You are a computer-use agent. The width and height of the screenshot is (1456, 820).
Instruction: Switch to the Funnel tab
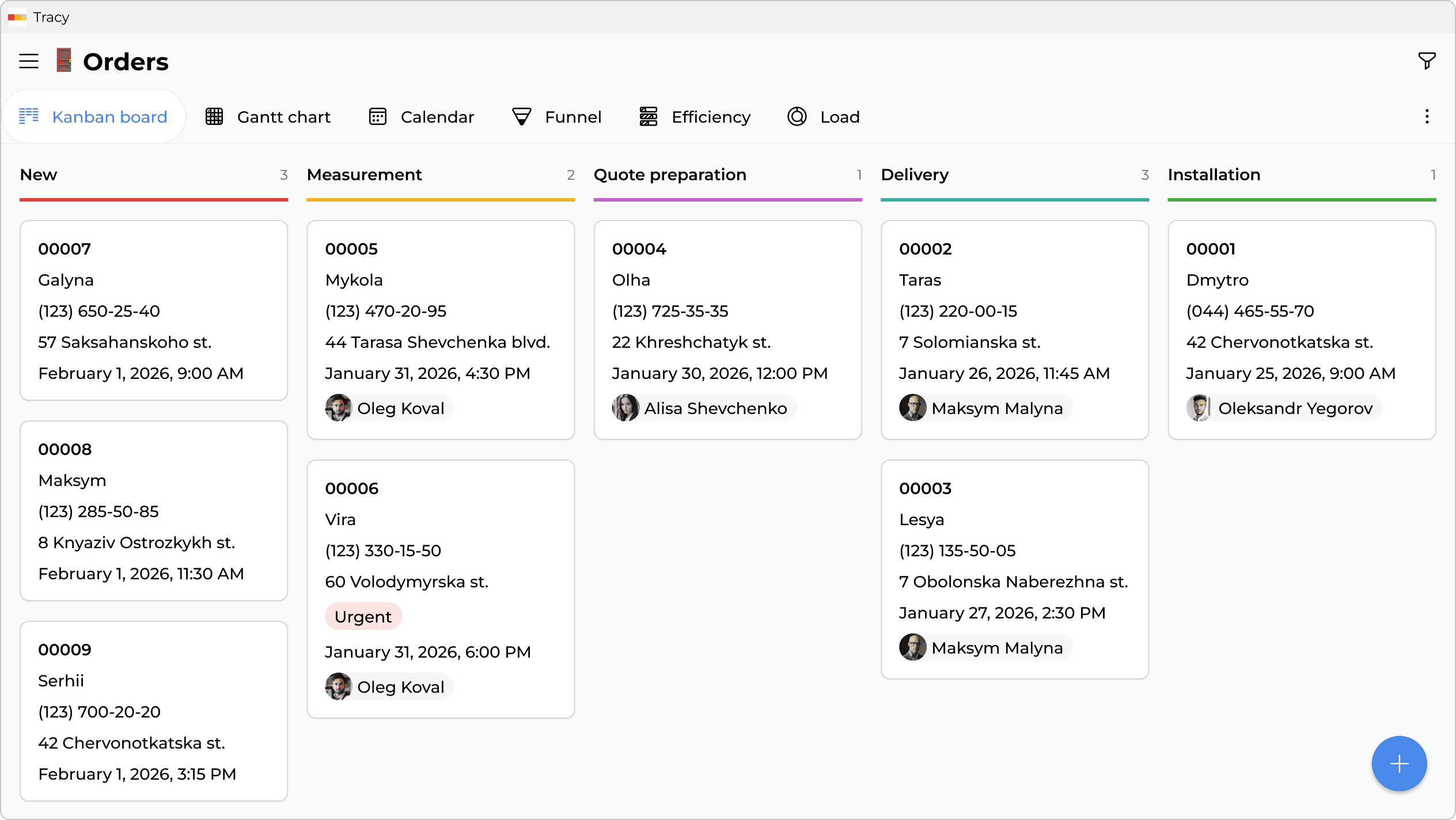pos(557,117)
